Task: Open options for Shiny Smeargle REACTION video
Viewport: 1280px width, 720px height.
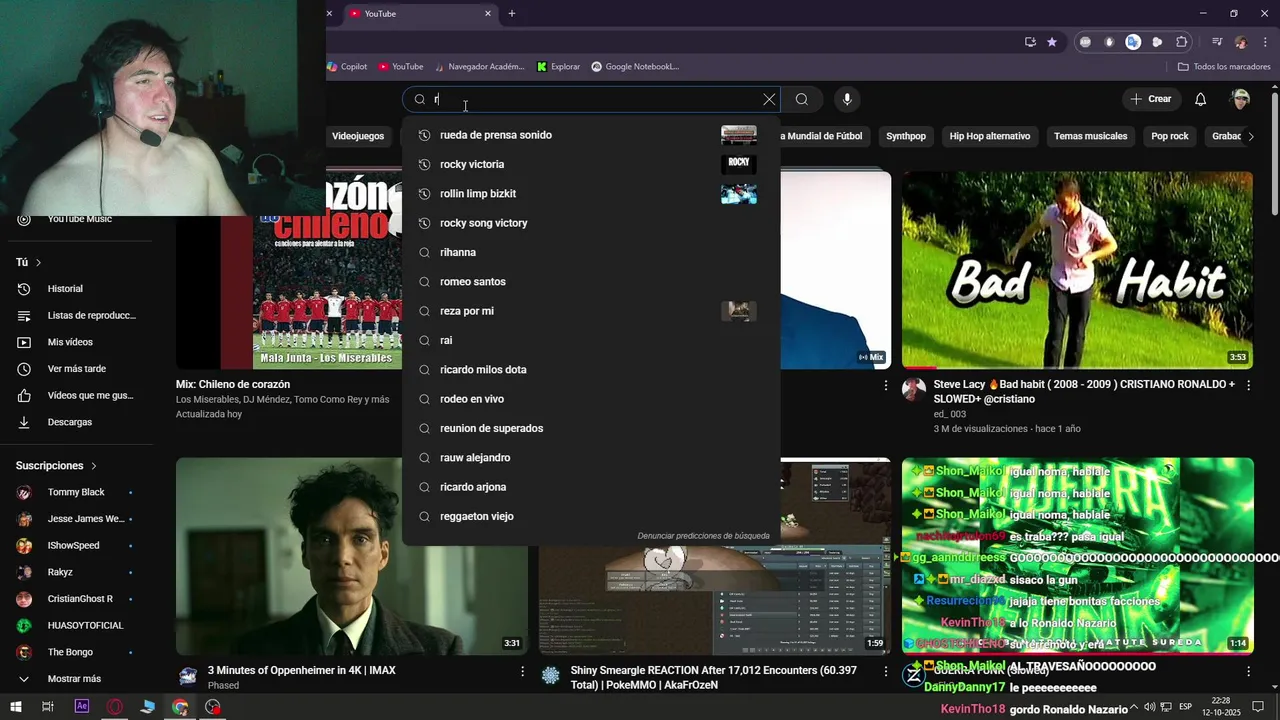Action: (885, 672)
